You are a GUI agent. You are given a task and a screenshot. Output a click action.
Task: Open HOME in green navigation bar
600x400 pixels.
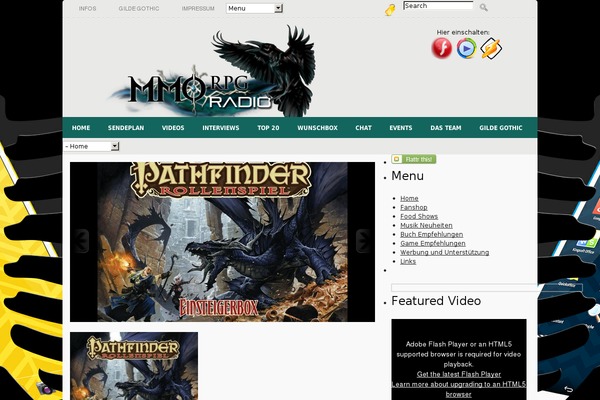[81, 128]
